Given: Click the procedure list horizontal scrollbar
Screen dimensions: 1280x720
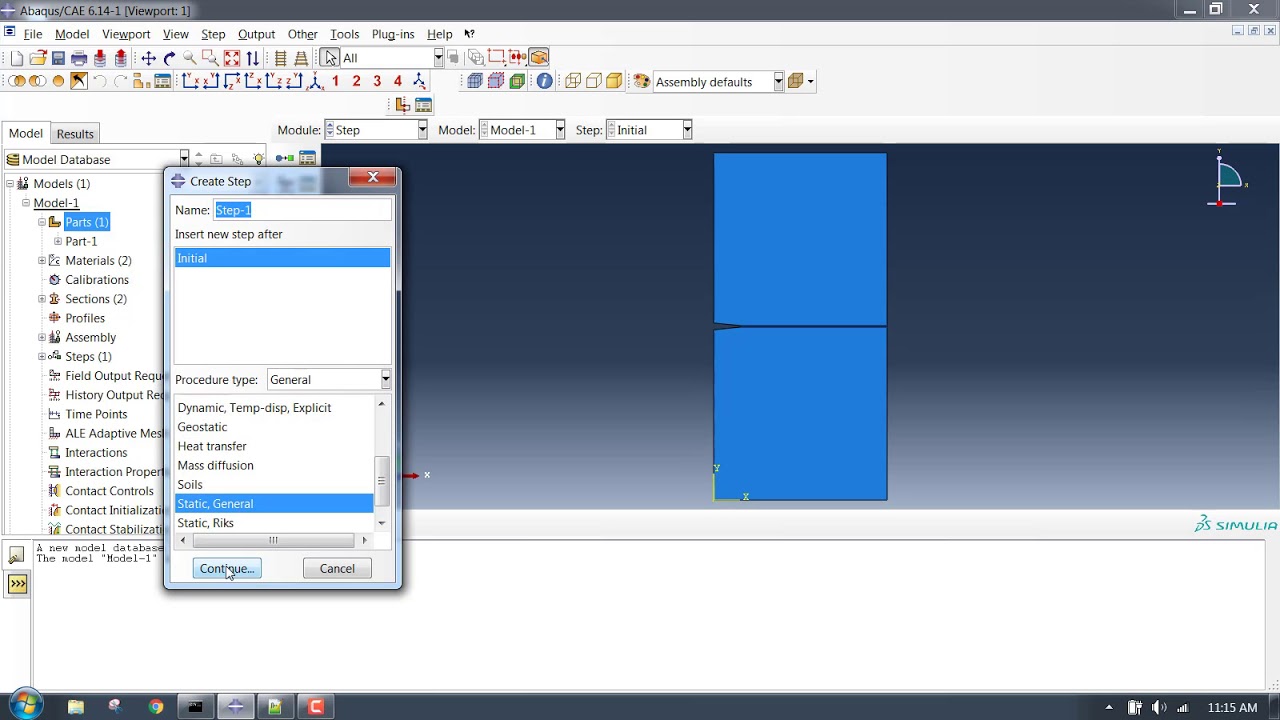Looking at the screenshot, I should 273,540.
